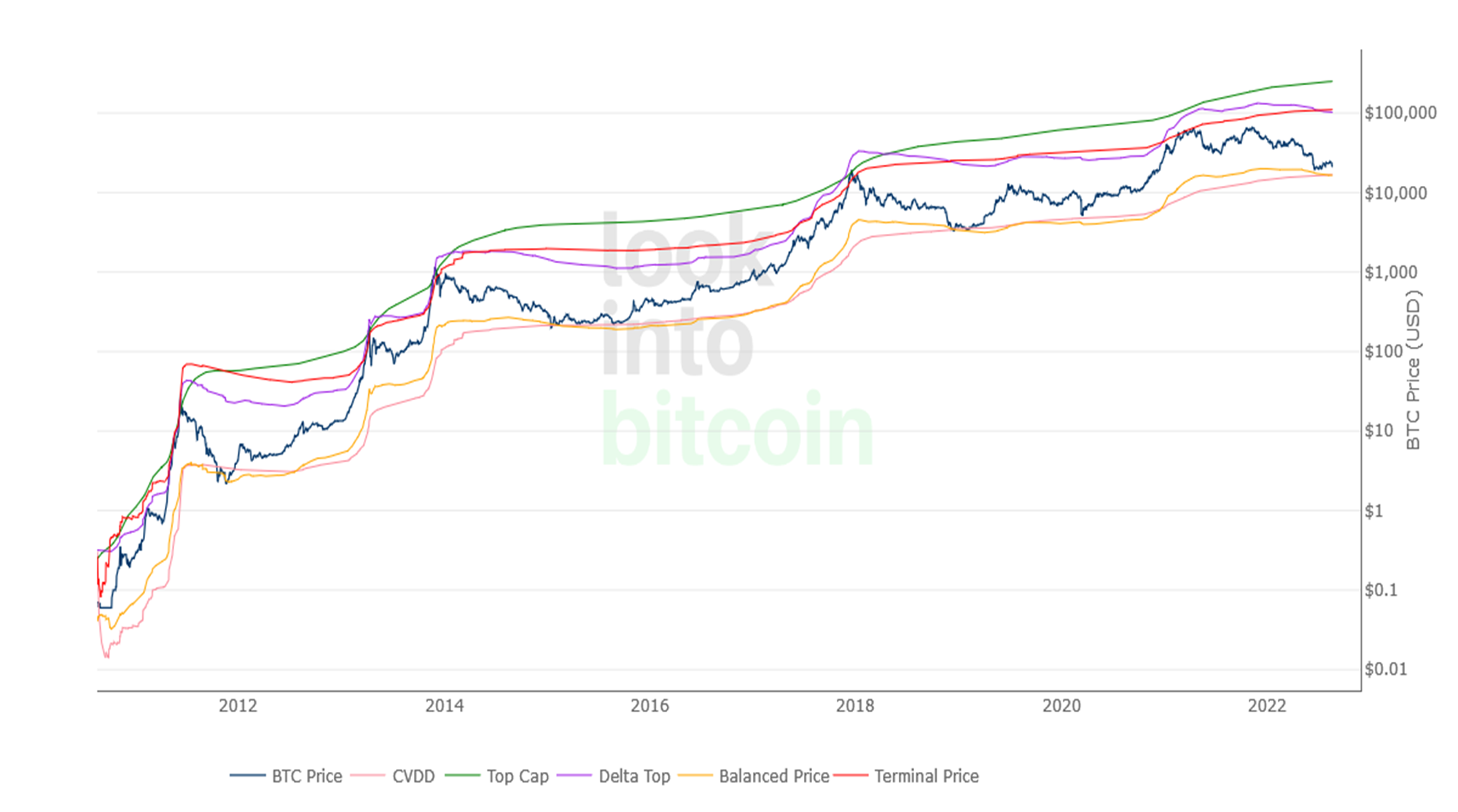Click the 2016 x-axis label
The height and width of the screenshot is (812, 1458).
pyautogui.click(x=650, y=706)
